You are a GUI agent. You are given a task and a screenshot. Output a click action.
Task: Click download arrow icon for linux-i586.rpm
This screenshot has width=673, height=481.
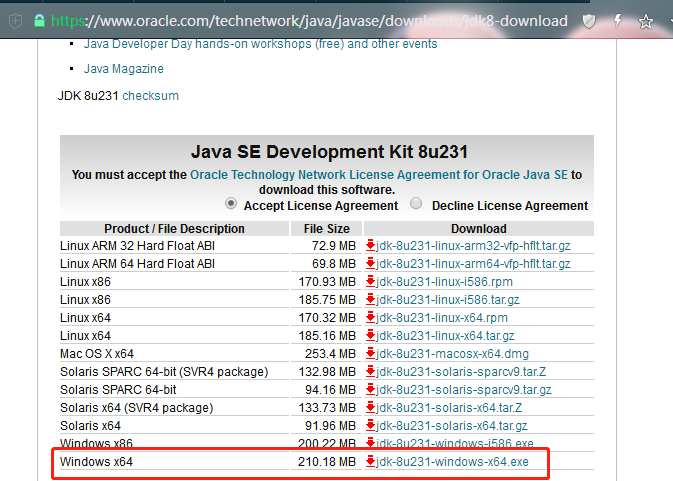pyautogui.click(x=370, y=281)
